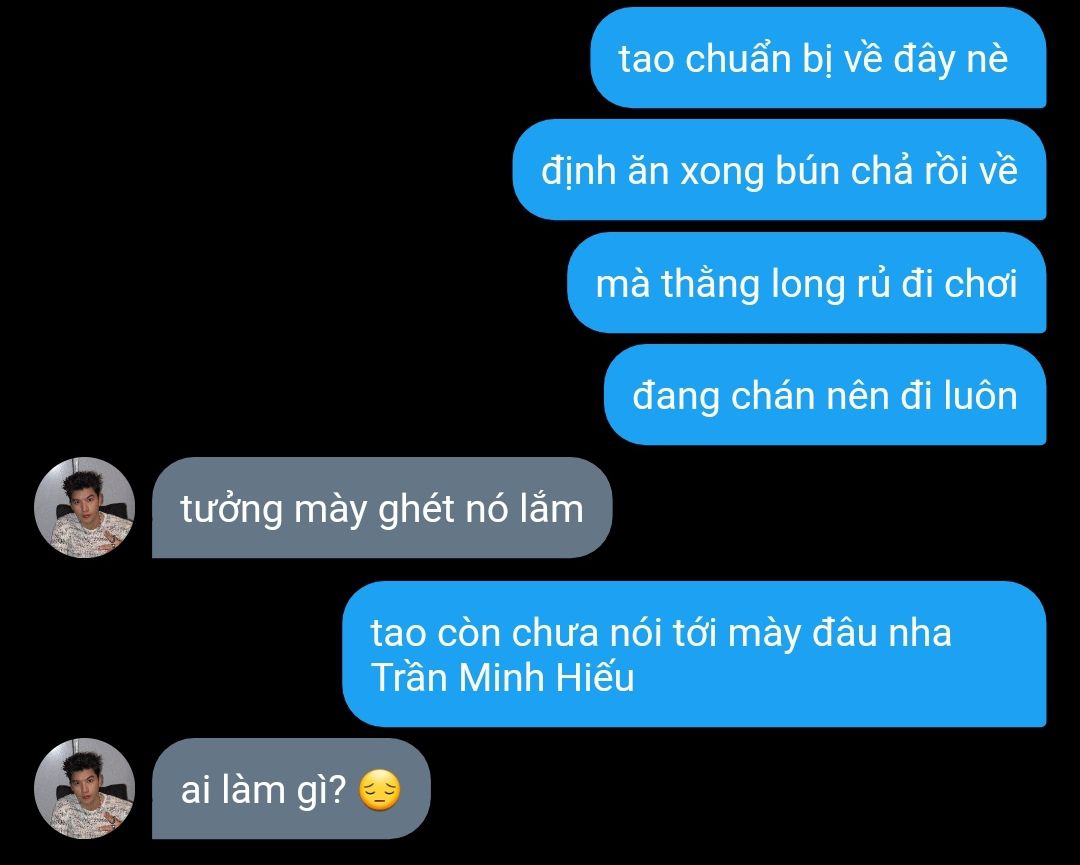1080x865 pixels.
Task: Select the message 'mà thằng long rủ đi chơi'
Action: click(807, 282)
